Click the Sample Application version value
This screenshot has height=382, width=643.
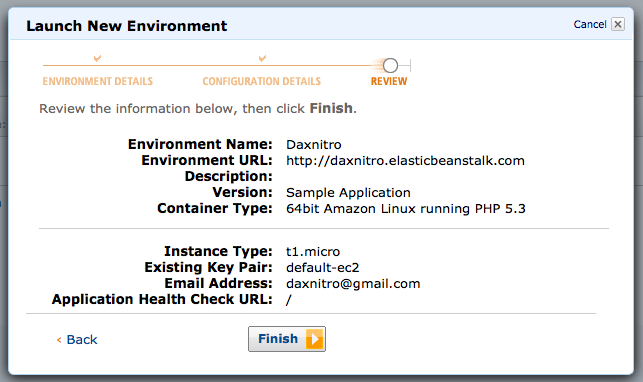pyautogui.click(x=348, y=193)
